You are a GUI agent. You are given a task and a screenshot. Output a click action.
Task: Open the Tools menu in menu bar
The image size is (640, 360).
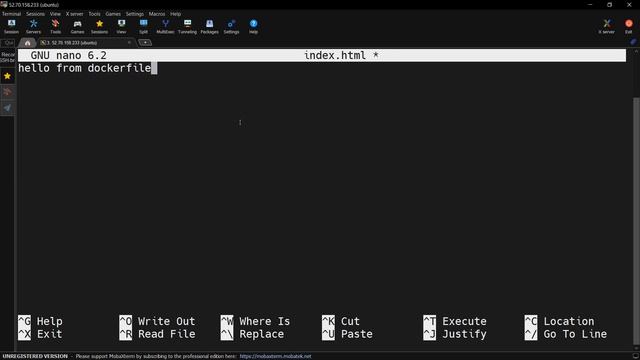94,14
